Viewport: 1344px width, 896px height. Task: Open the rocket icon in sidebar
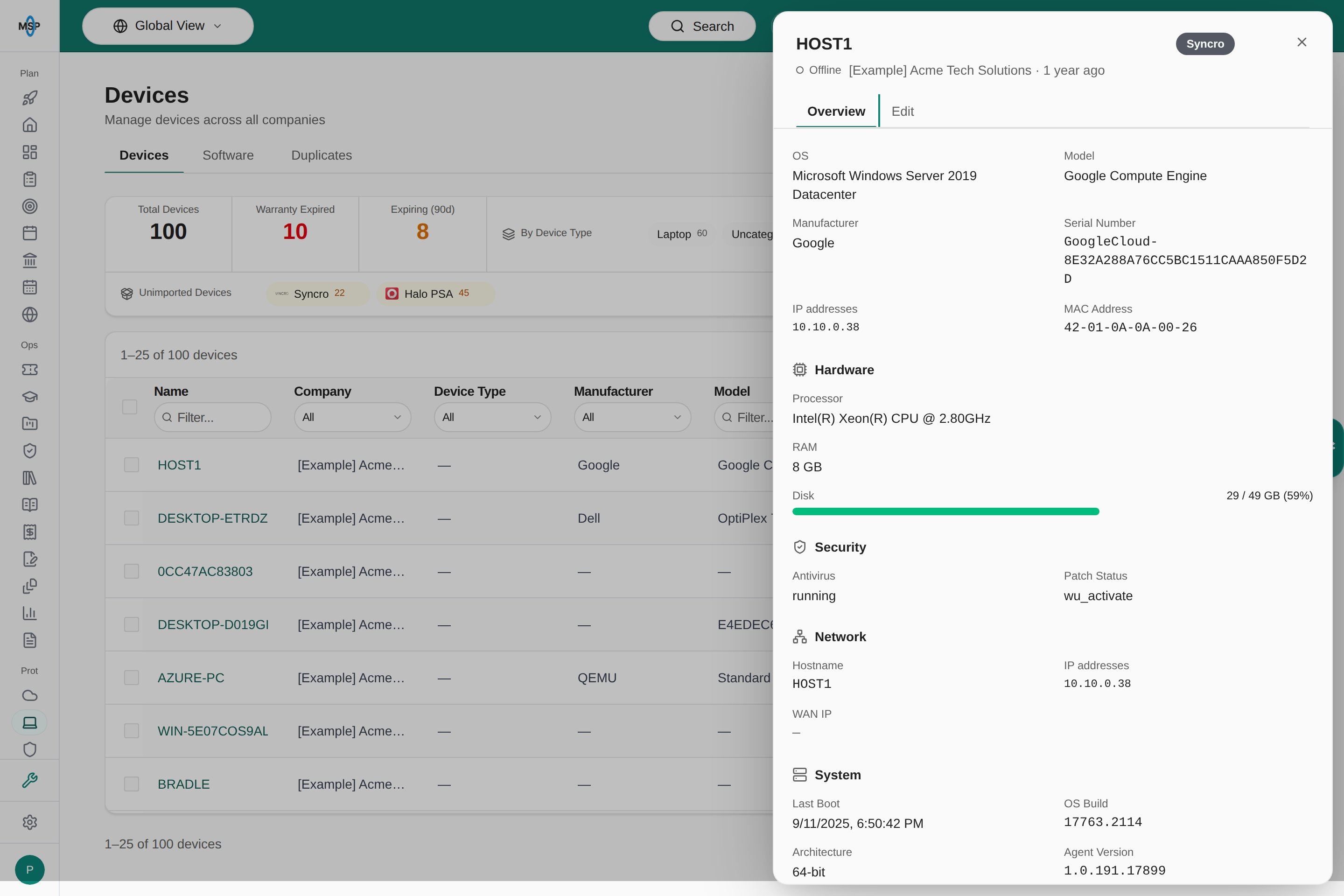(30, 98)
